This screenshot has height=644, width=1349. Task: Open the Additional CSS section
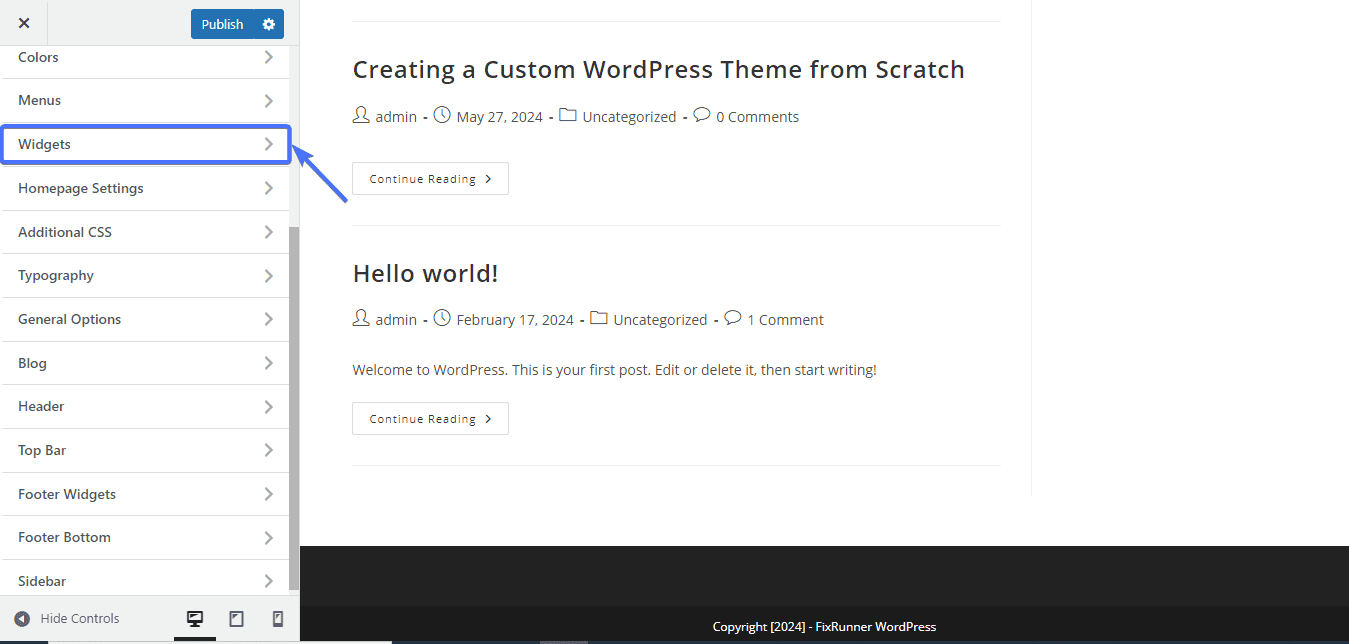145,232
